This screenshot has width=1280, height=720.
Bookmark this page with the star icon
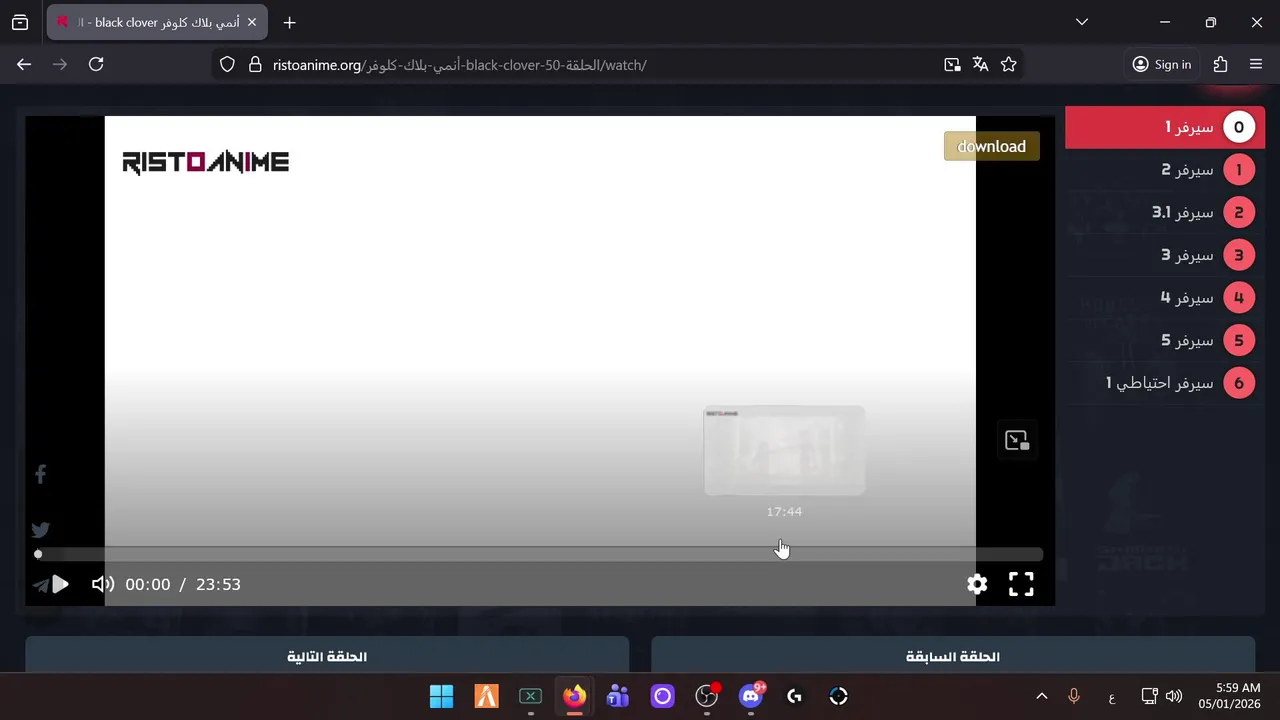pos(1008,64)
